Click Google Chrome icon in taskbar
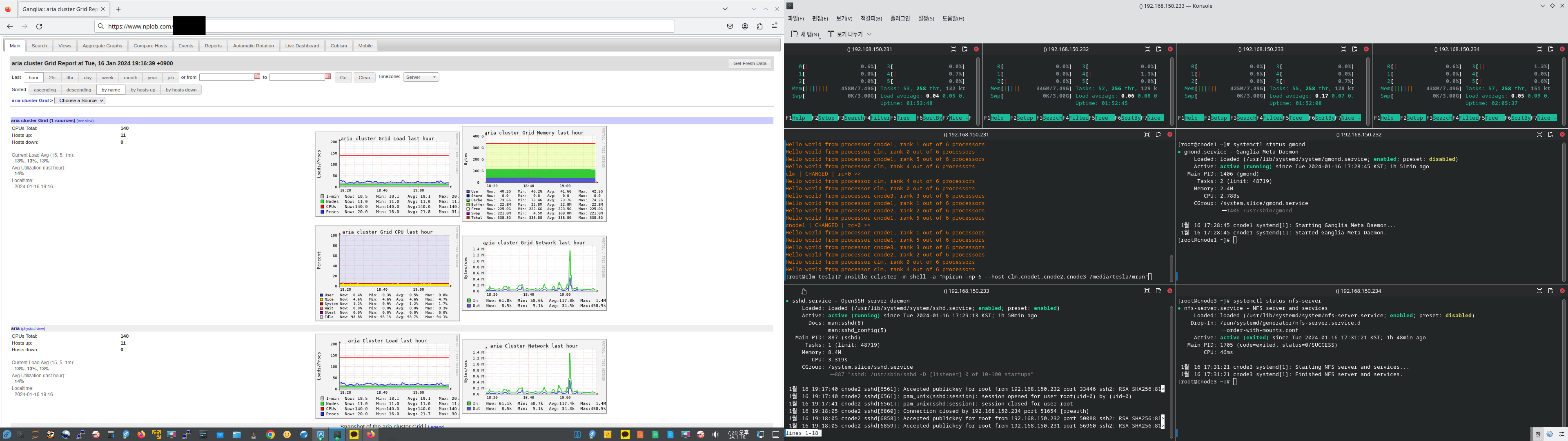Image resolution: width=1568 pixels, height=441 pixels. [270, 434]
